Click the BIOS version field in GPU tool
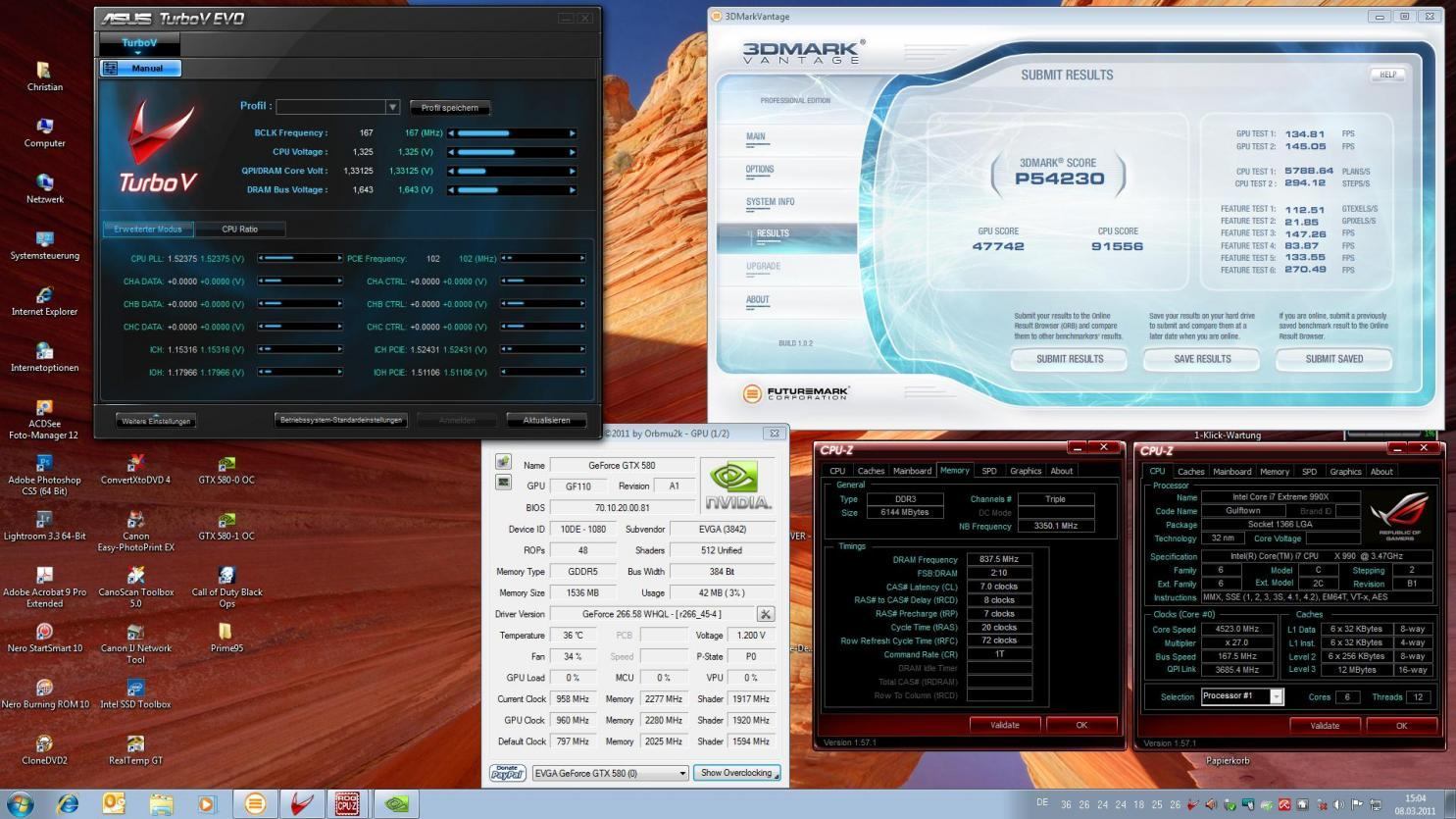1456x819 pixels. 622,508
